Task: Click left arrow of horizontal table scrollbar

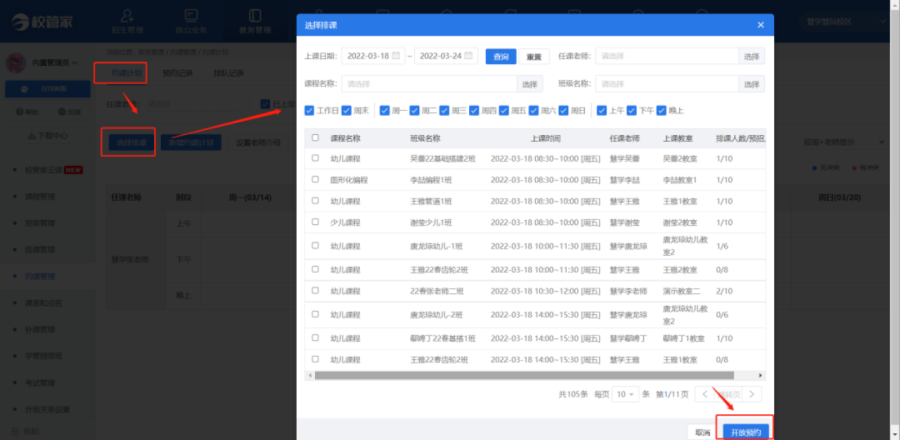Action: click(x=309, y=375)
